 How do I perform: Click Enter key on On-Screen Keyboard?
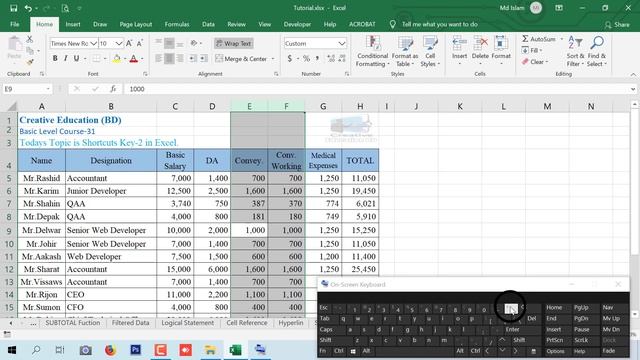click(513, 329)
